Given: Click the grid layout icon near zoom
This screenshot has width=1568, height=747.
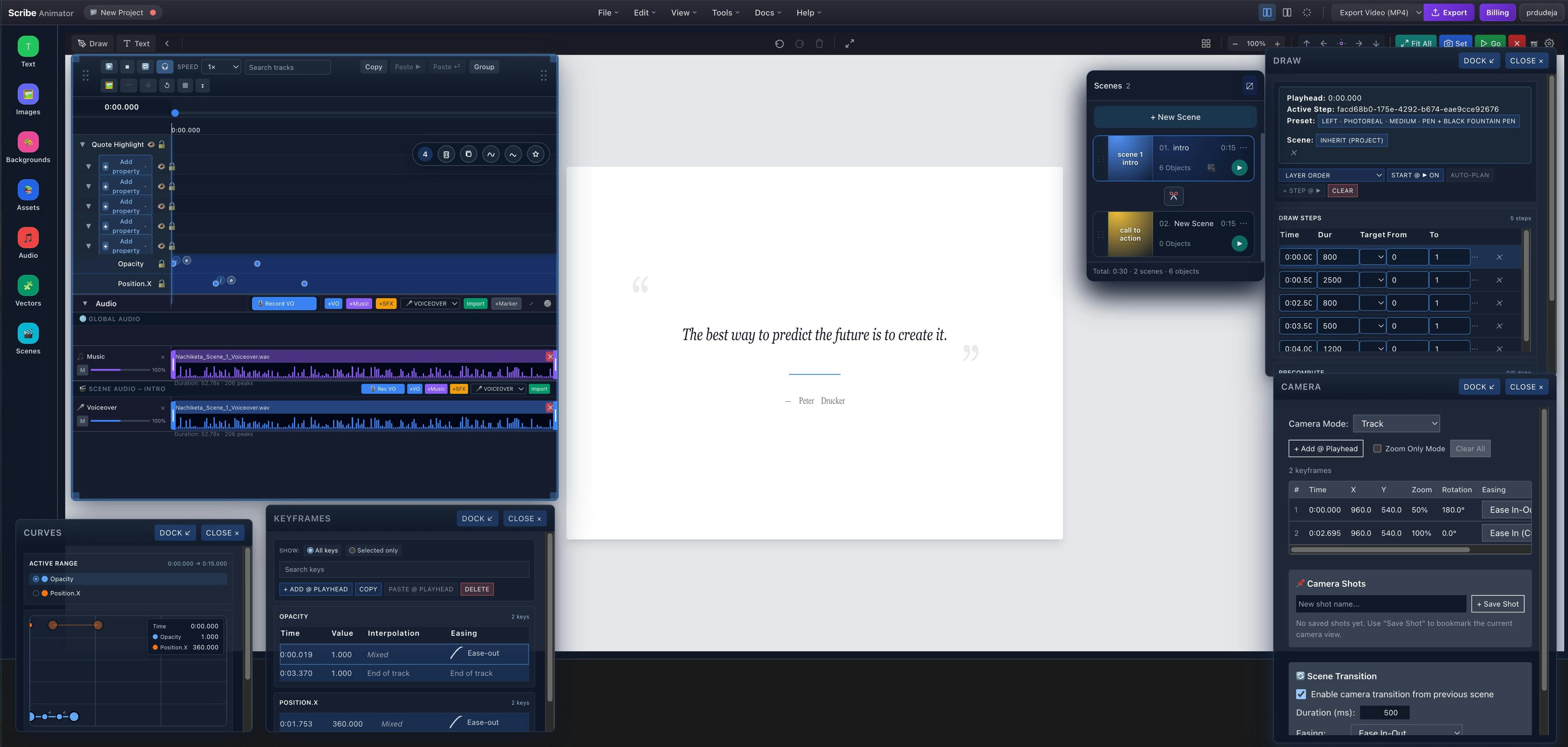Looking at the screenshot, I should (x=1206, y=44).
